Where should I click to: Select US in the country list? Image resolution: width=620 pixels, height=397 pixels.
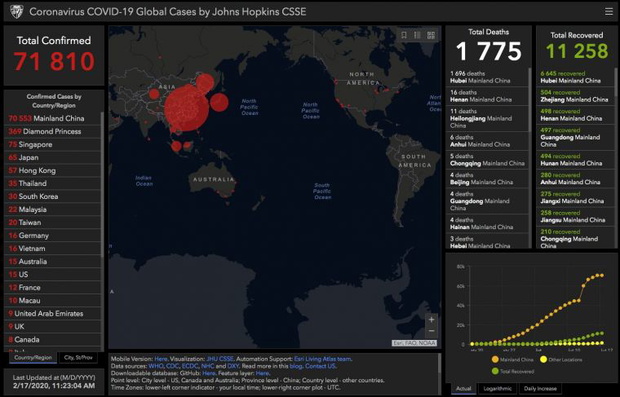[x=53, y=274]
